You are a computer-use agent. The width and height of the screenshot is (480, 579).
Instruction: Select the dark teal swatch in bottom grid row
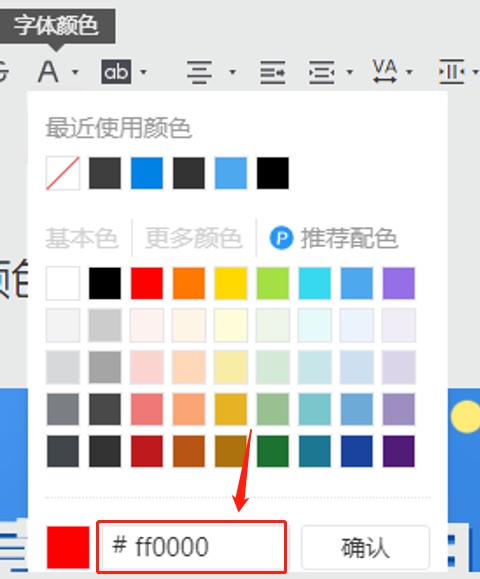click(x=315, y=451)
